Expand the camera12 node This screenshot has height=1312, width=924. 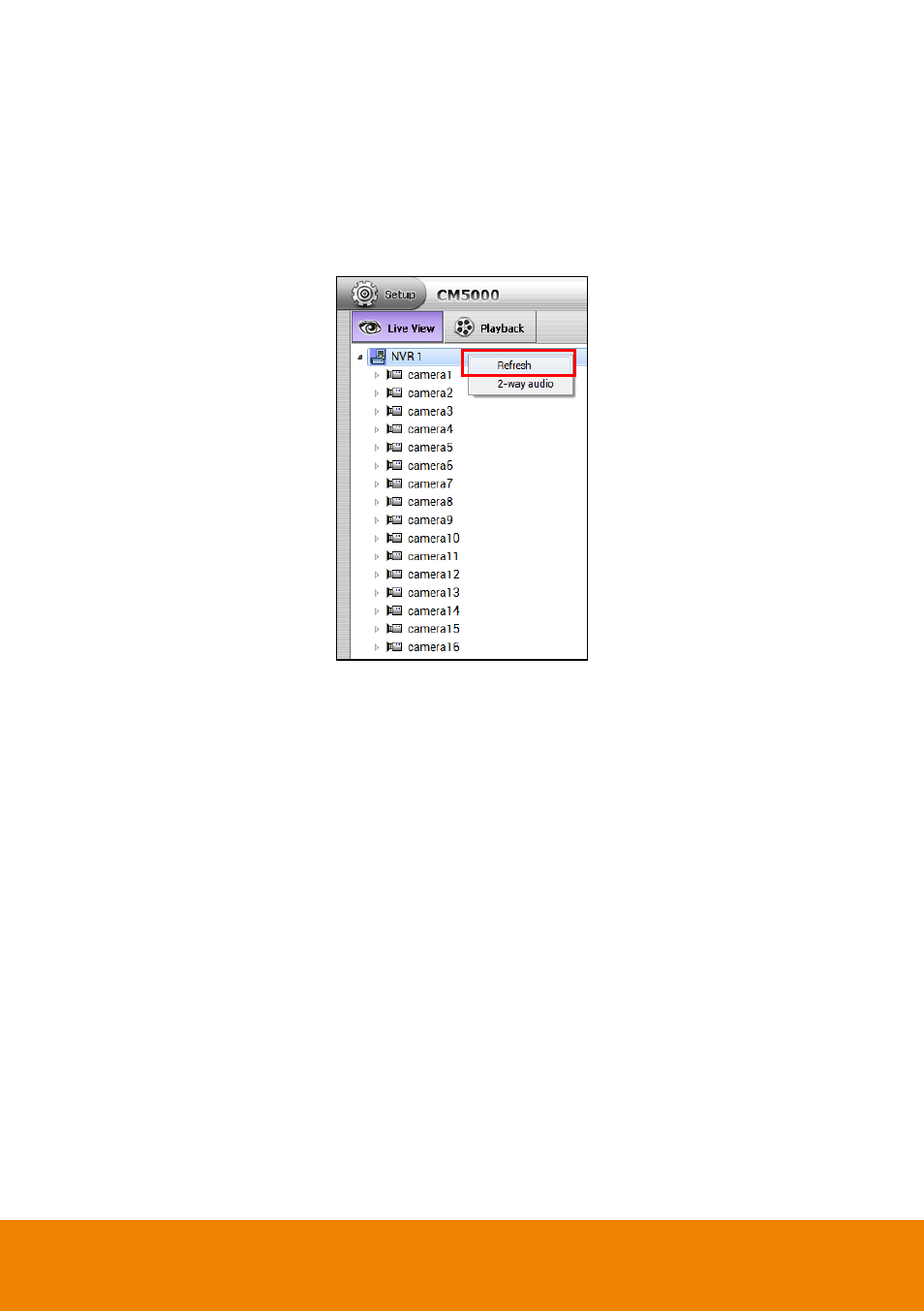click(x=377, y=575)
